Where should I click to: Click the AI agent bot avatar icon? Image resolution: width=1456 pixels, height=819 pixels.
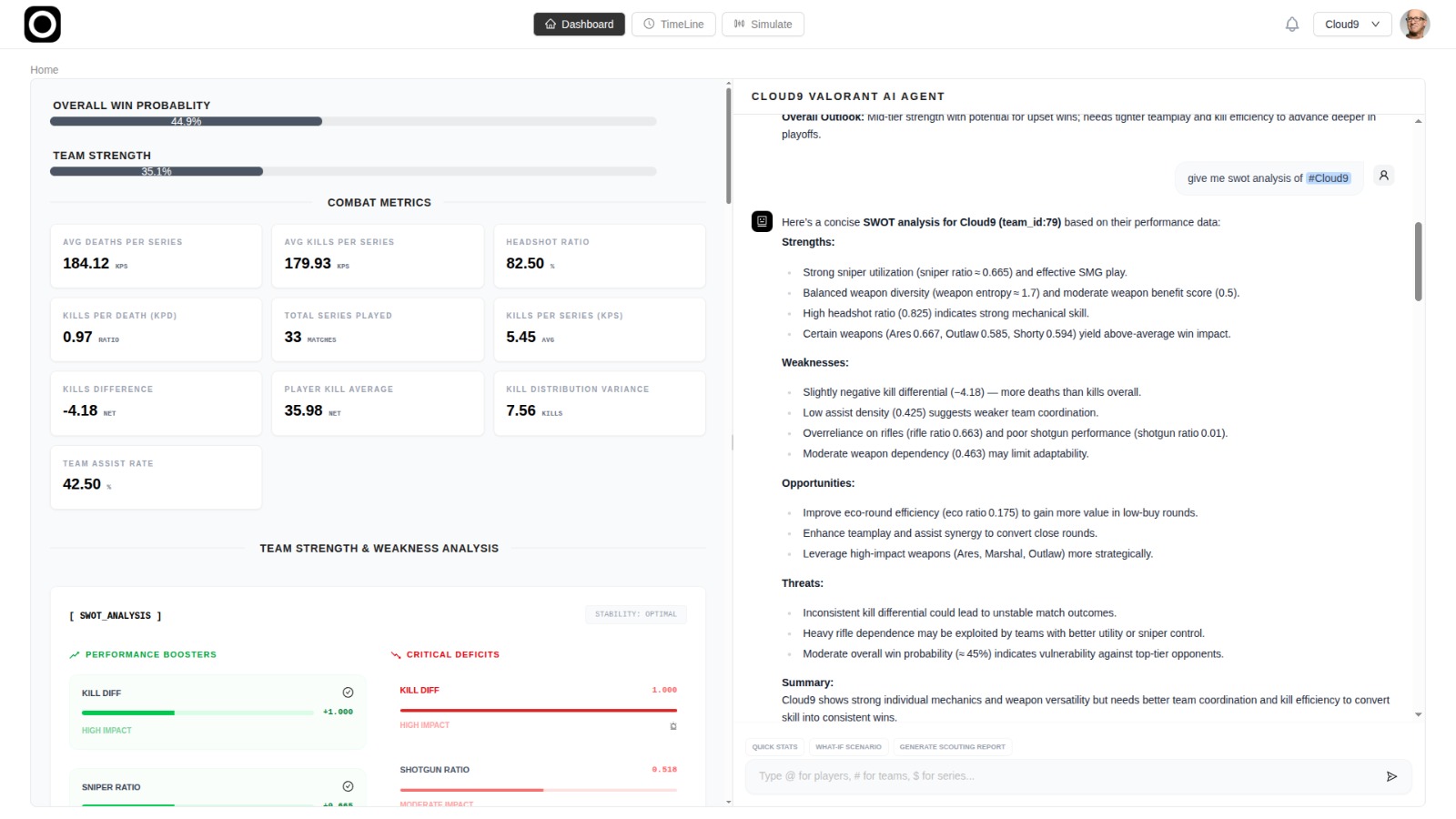point(762,221)
